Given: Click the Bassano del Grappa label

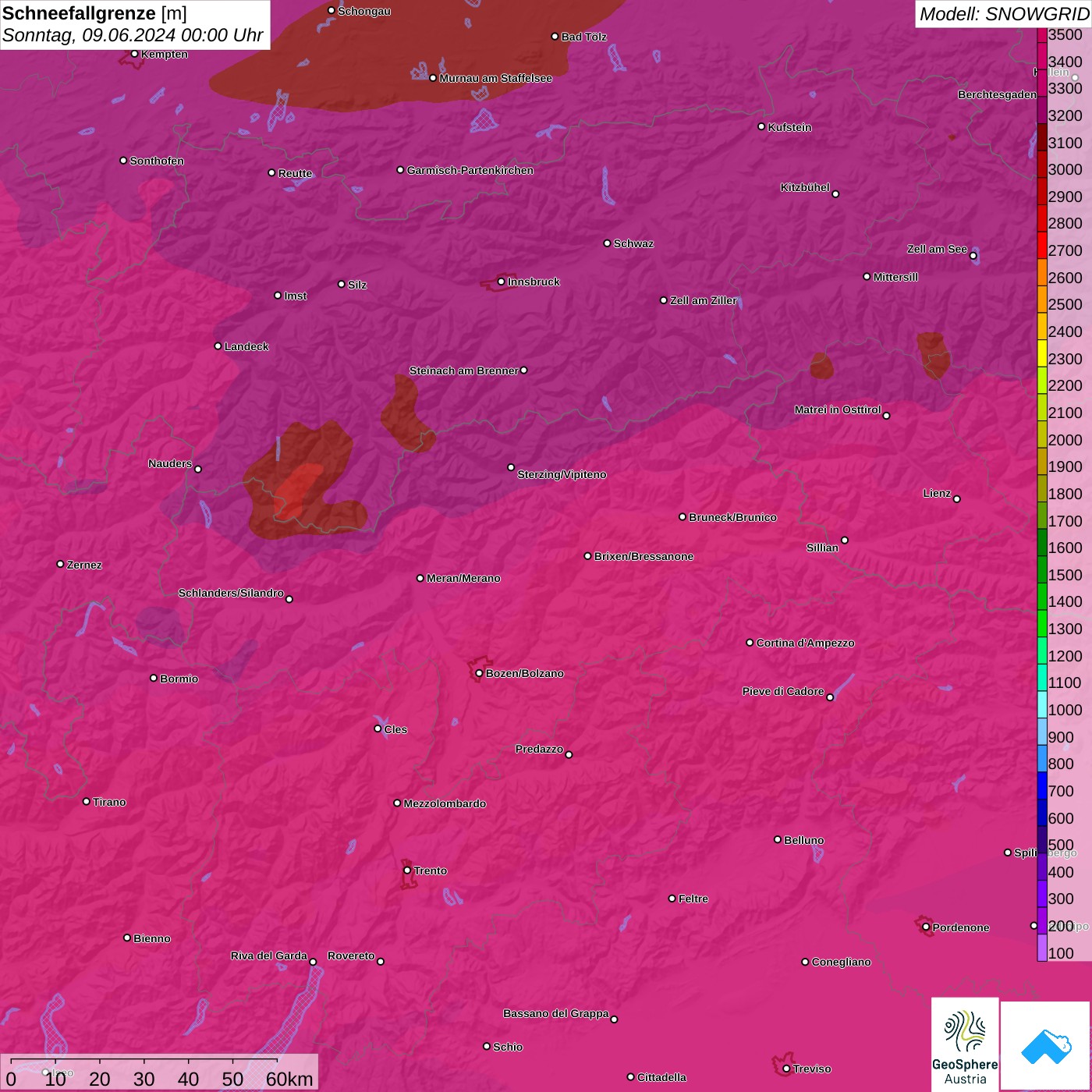Looking at the screenshot, I should [x=556, y=1013].
